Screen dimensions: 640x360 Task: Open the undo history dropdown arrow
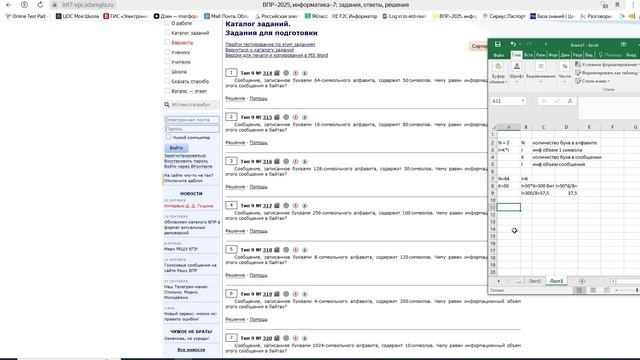520,44
